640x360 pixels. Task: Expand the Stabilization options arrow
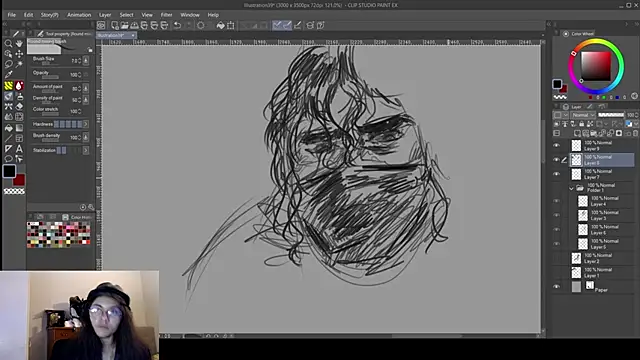[x=86, y=150]
